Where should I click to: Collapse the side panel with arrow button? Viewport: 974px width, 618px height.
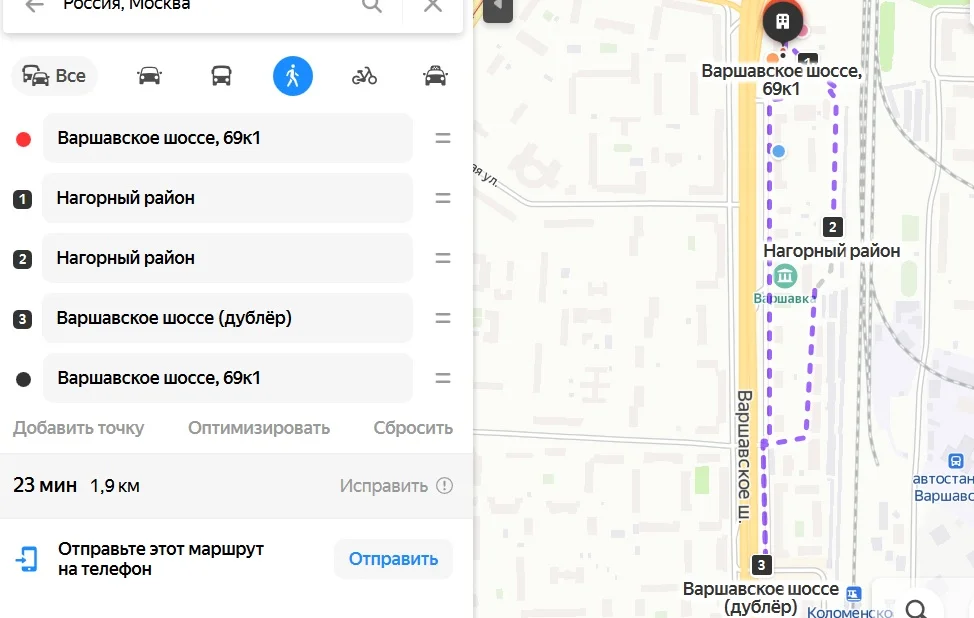point(498,7)
